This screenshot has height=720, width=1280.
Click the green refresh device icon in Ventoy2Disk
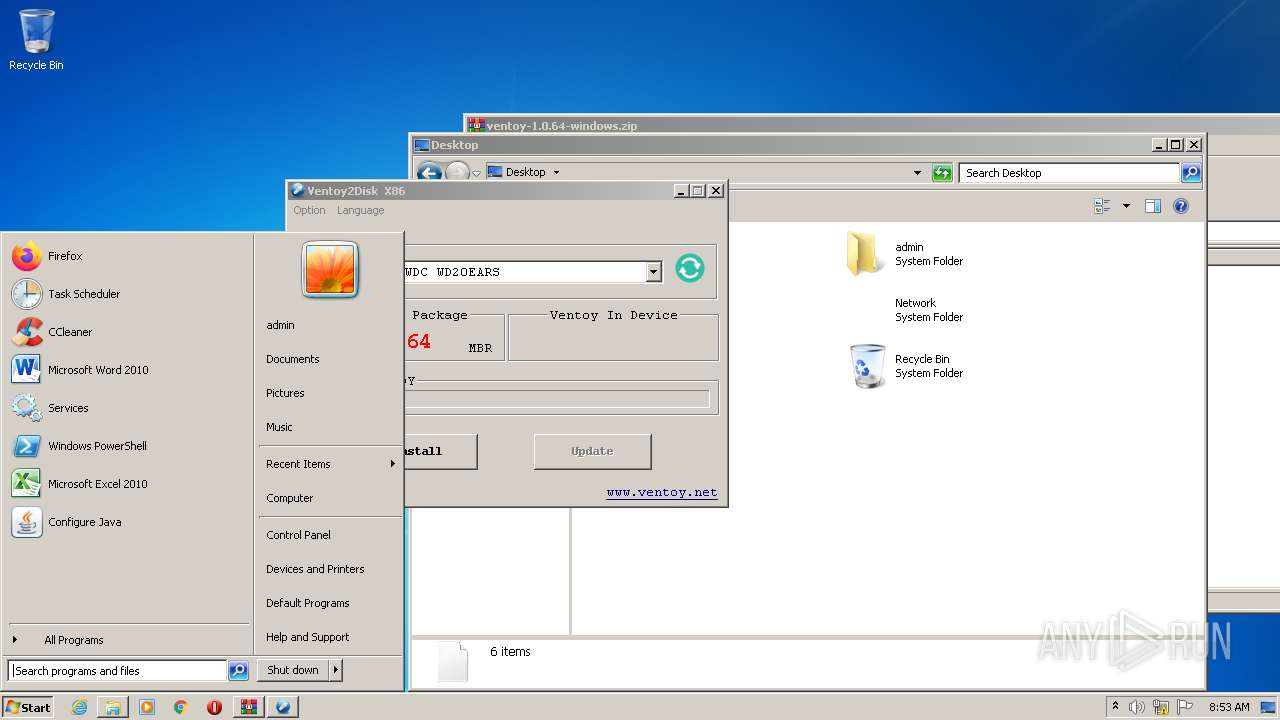pos(690,268)
